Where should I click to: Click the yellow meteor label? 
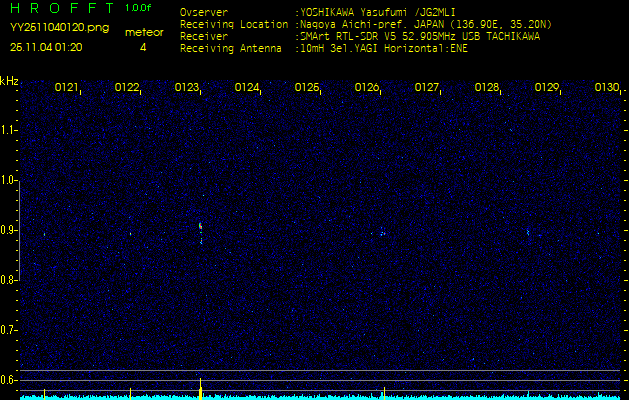pyautogui.click(x=144, y=32)
